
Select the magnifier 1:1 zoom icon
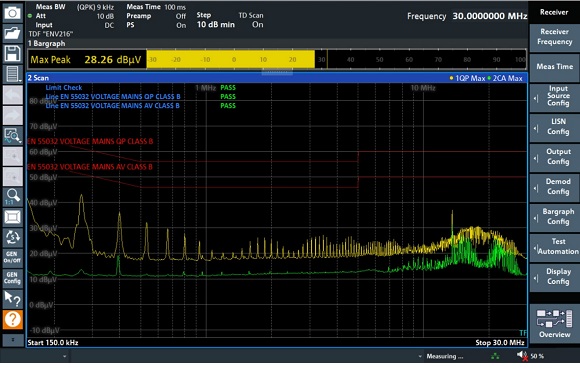pyautogui.click(x=12, y=196)
